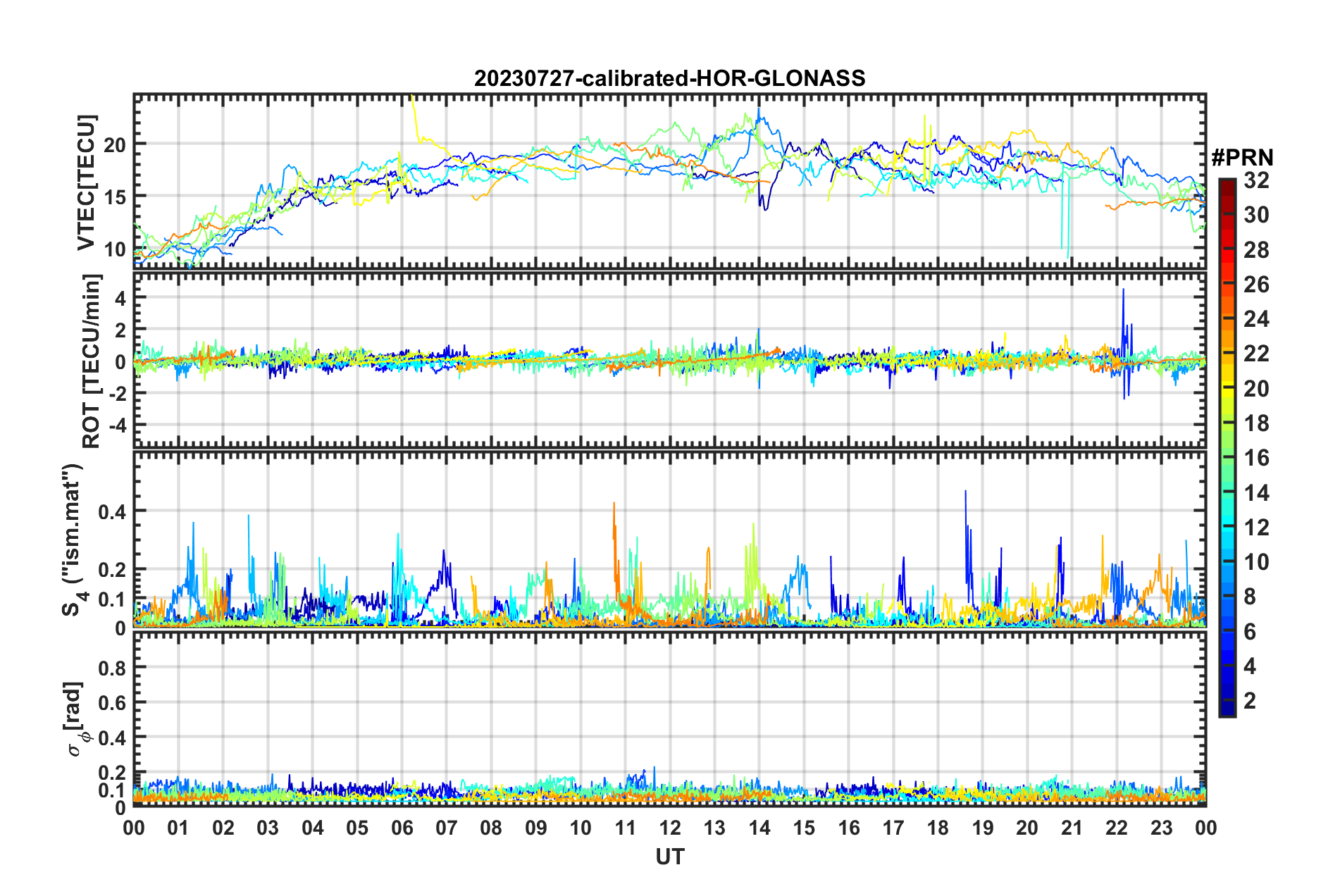Image resolution: width=1340 pixels, height=896 pixels.
Task: Select ROT axis tick label 4
Action: 120,299
